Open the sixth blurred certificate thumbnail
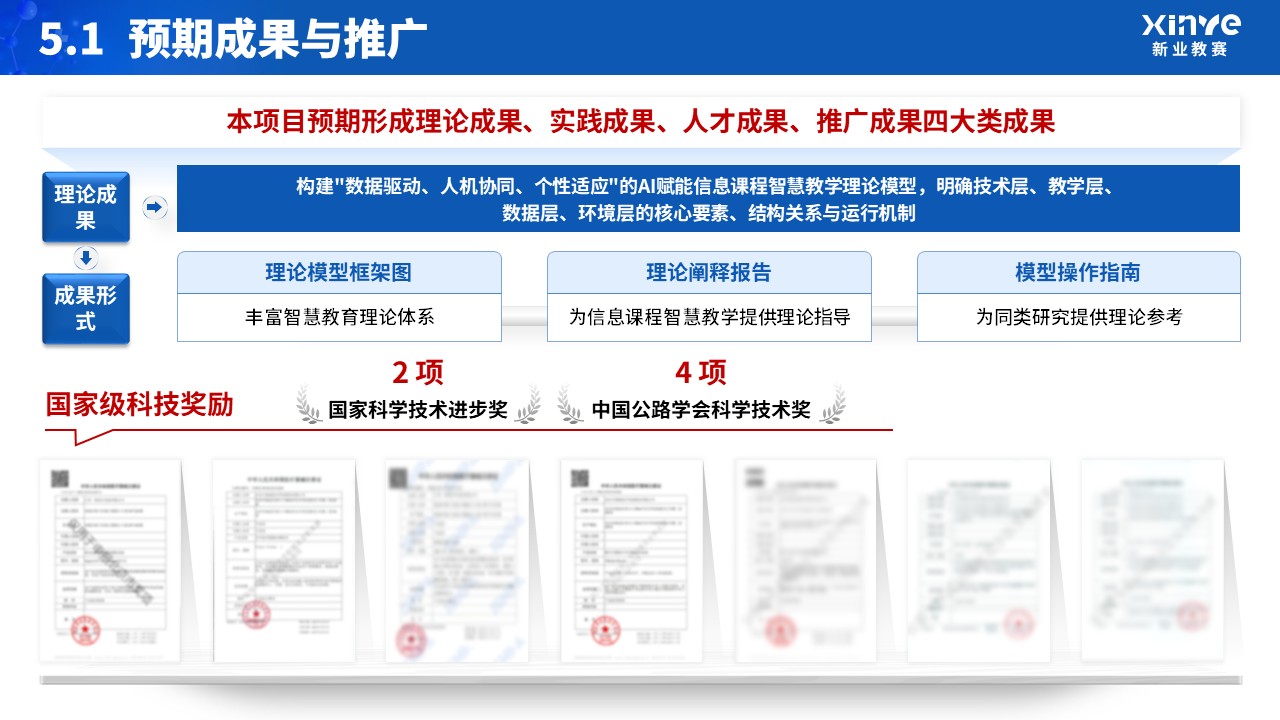Image resolution: width=1280 pixels, height=720 pixels. 978,560
